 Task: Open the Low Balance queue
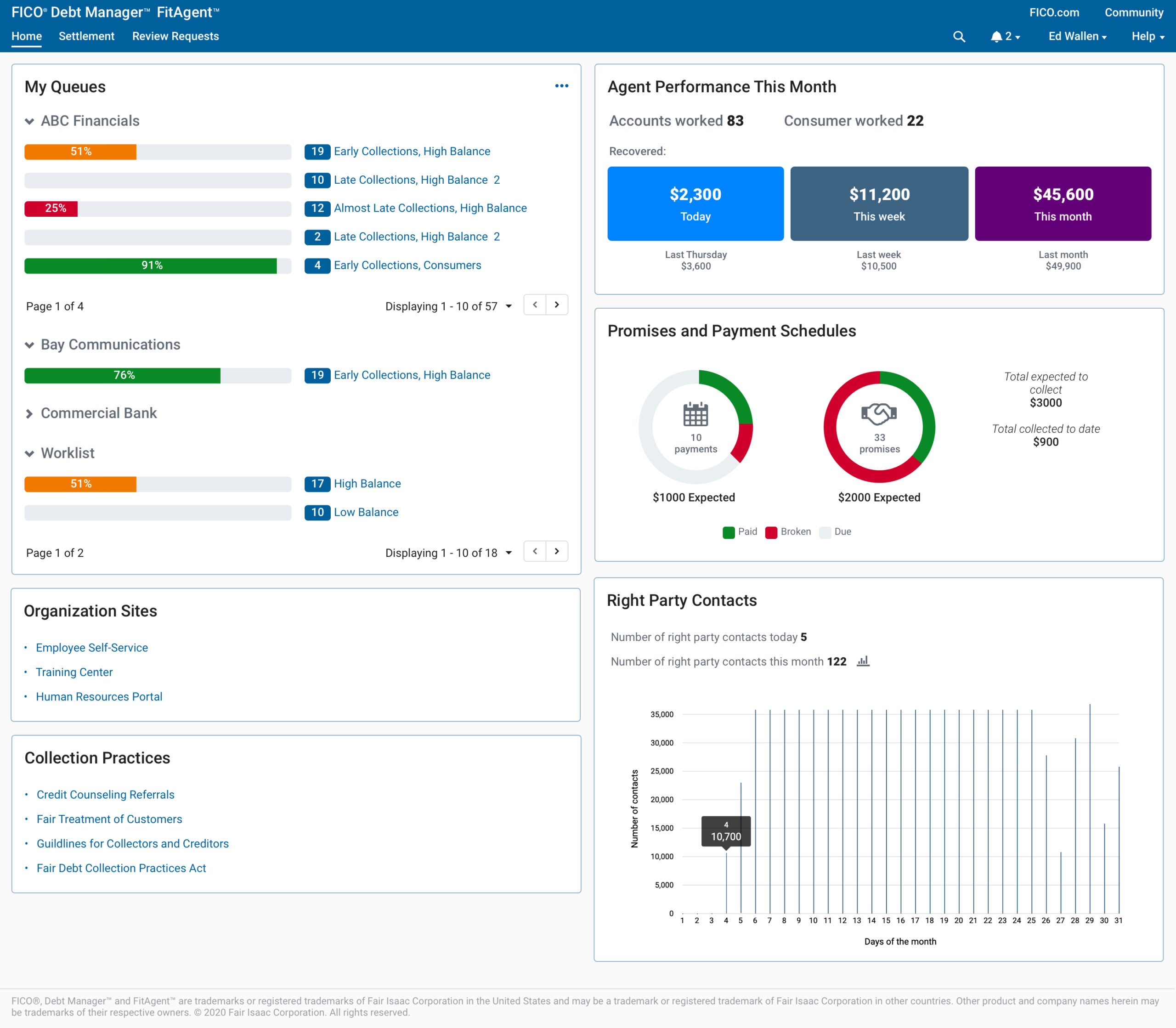(366, 512)
